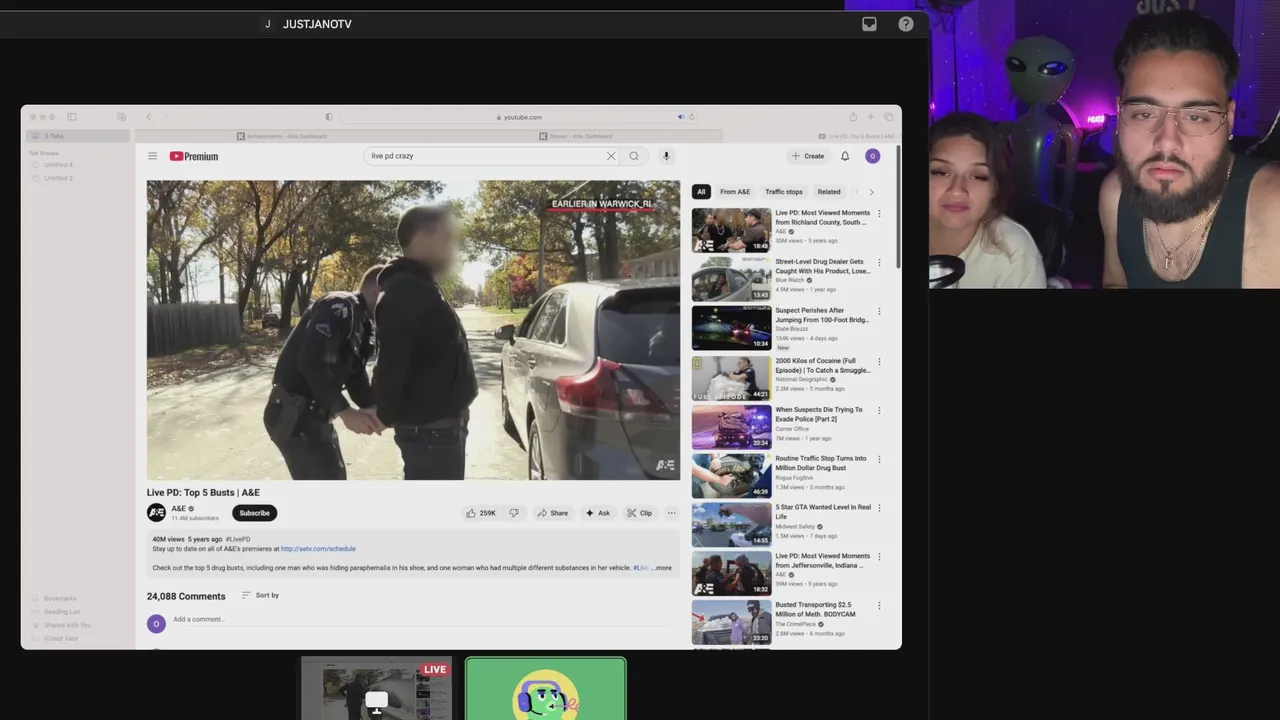Subscribe to the A&E channel
This screenshot has width=1280, height=720.
click(254, 513)
